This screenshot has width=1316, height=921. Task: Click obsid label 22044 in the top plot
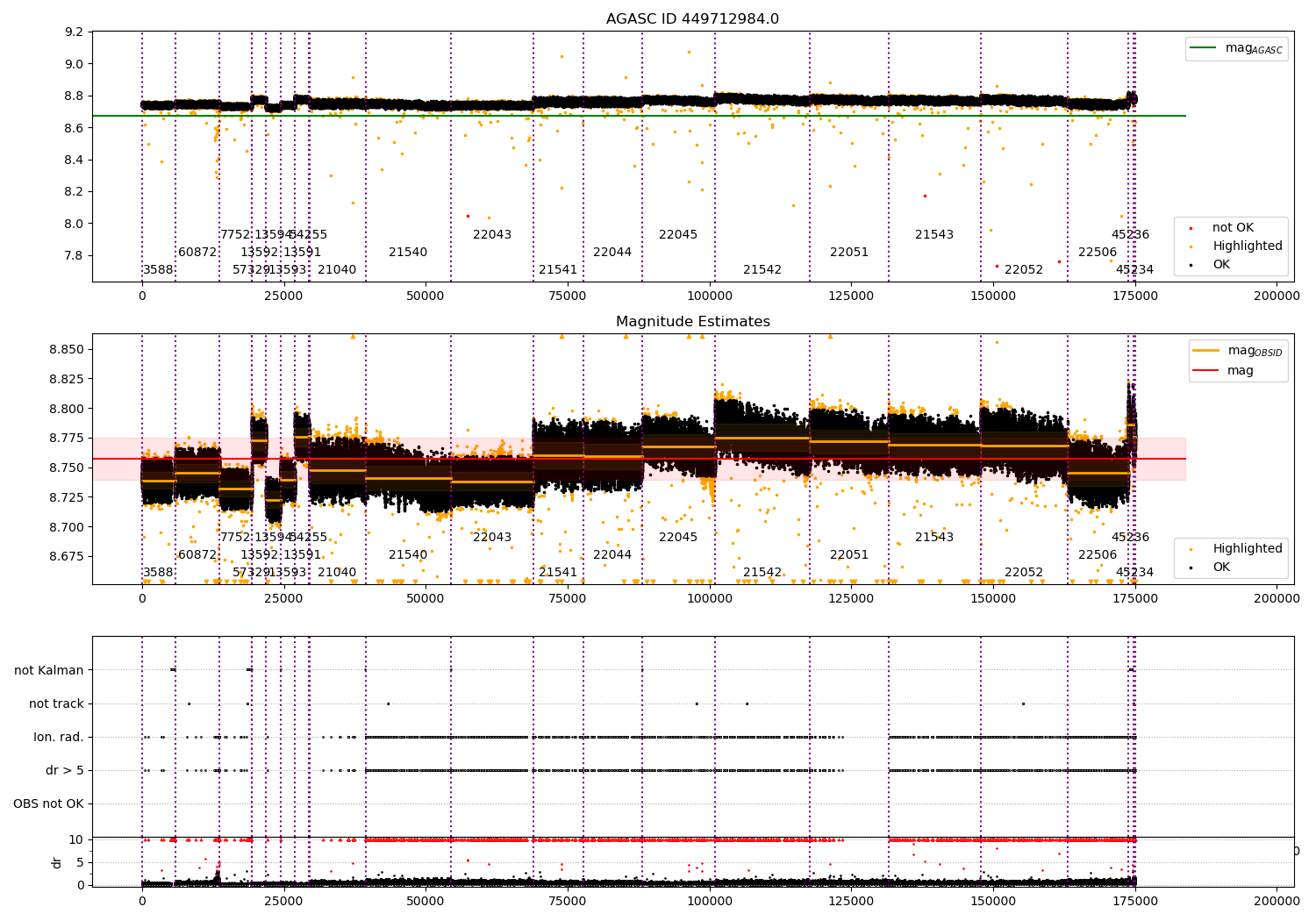click(x=612, y=253)
